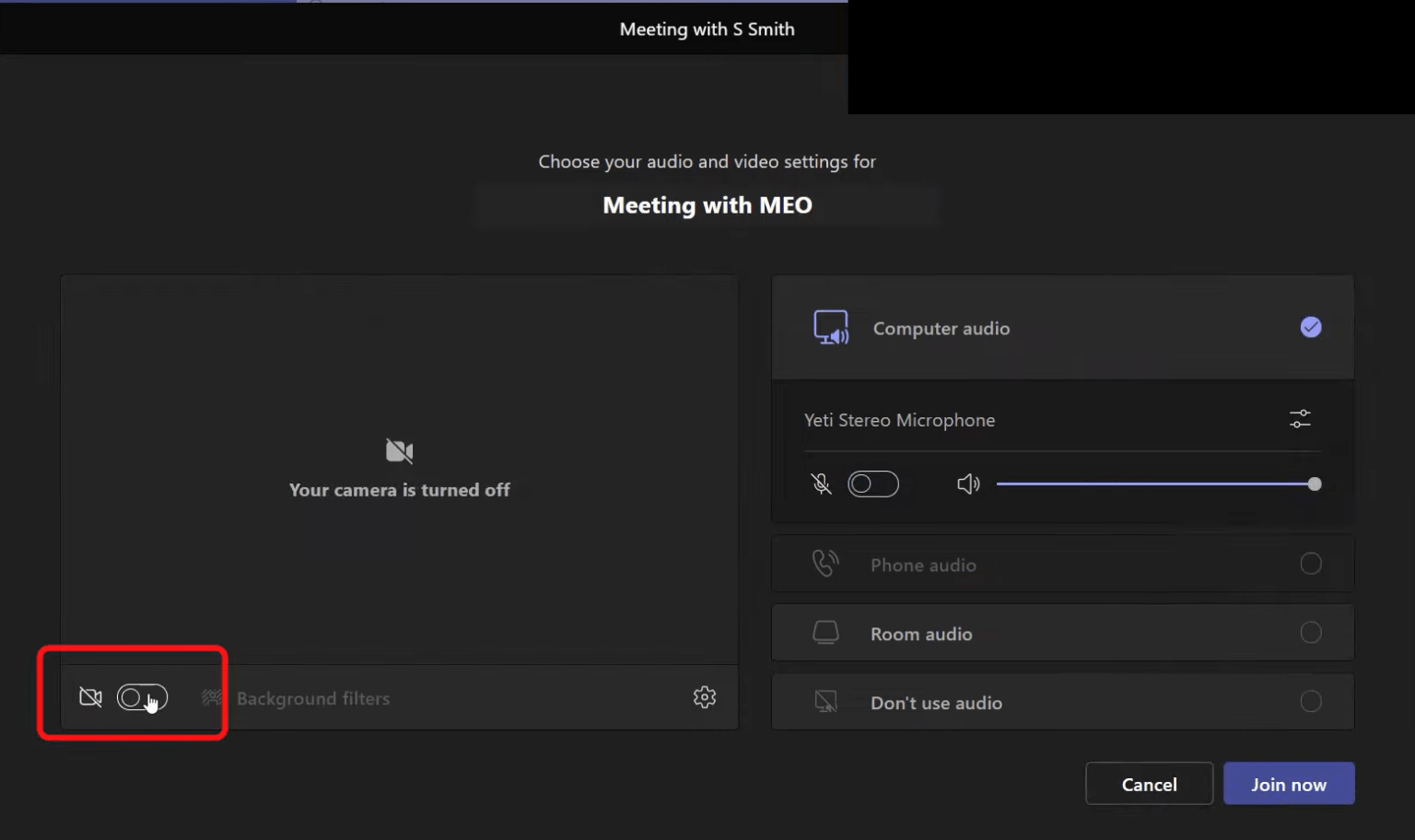Click the Computer audio monitor icon
Viewport: 1415px width, 840px height.
830,328
